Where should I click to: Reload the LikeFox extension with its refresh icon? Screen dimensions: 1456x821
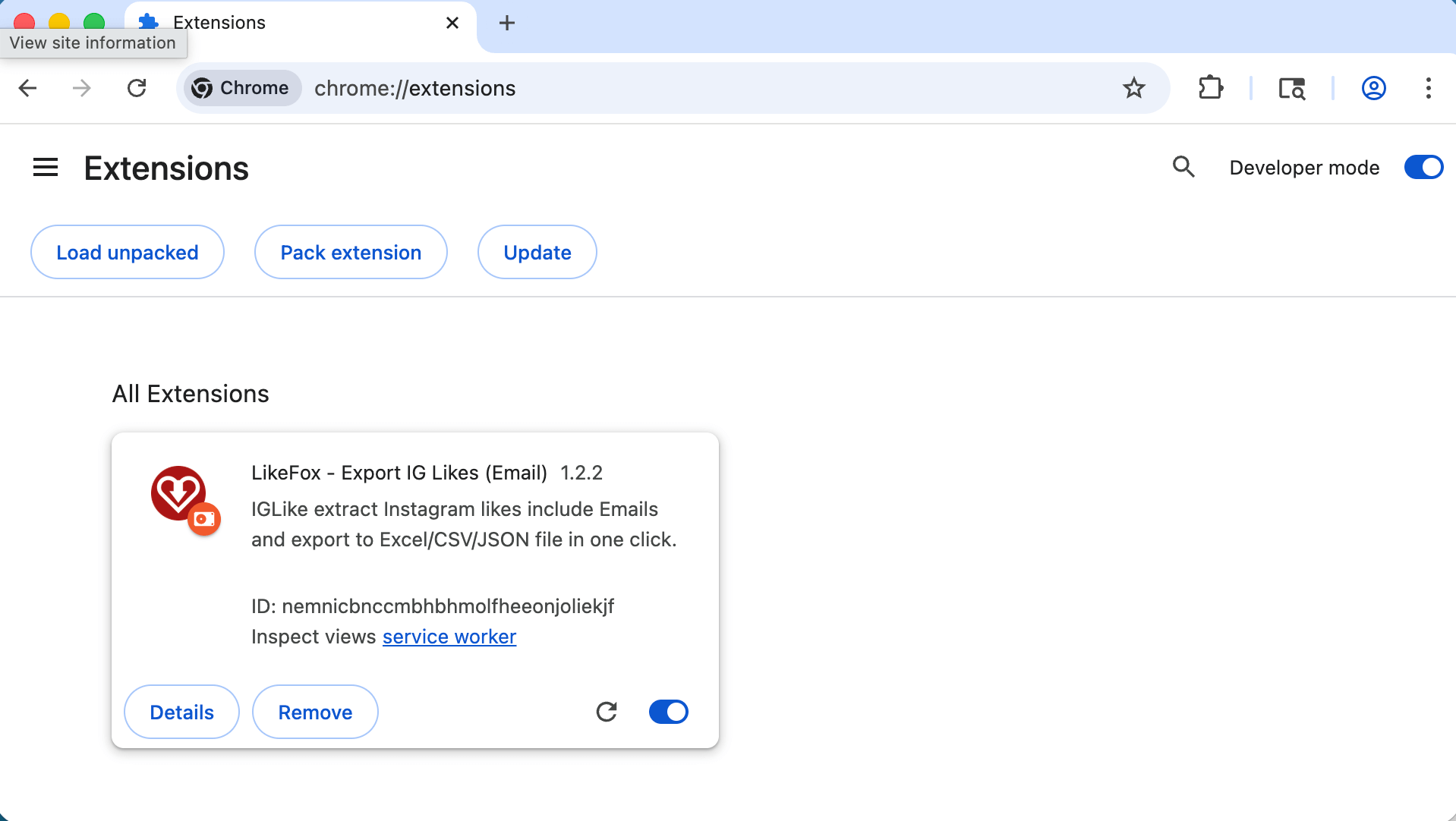(x=607, y=712)
